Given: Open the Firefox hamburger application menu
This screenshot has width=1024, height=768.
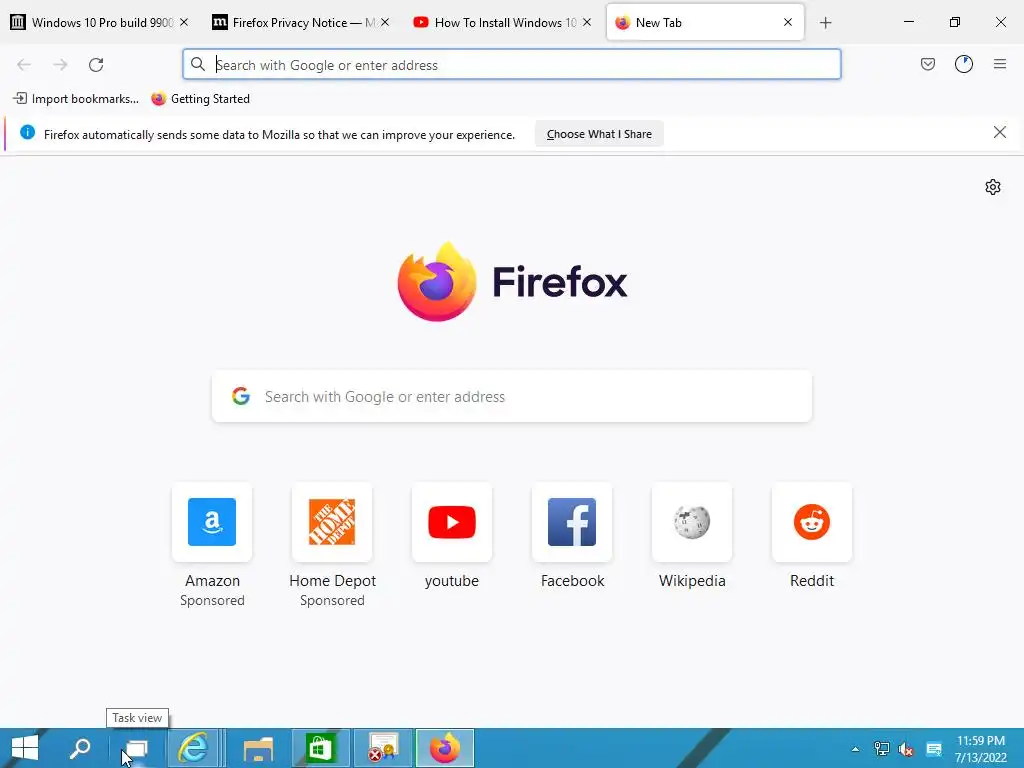Looking at the screenshot, I should tap(1000, 64).
